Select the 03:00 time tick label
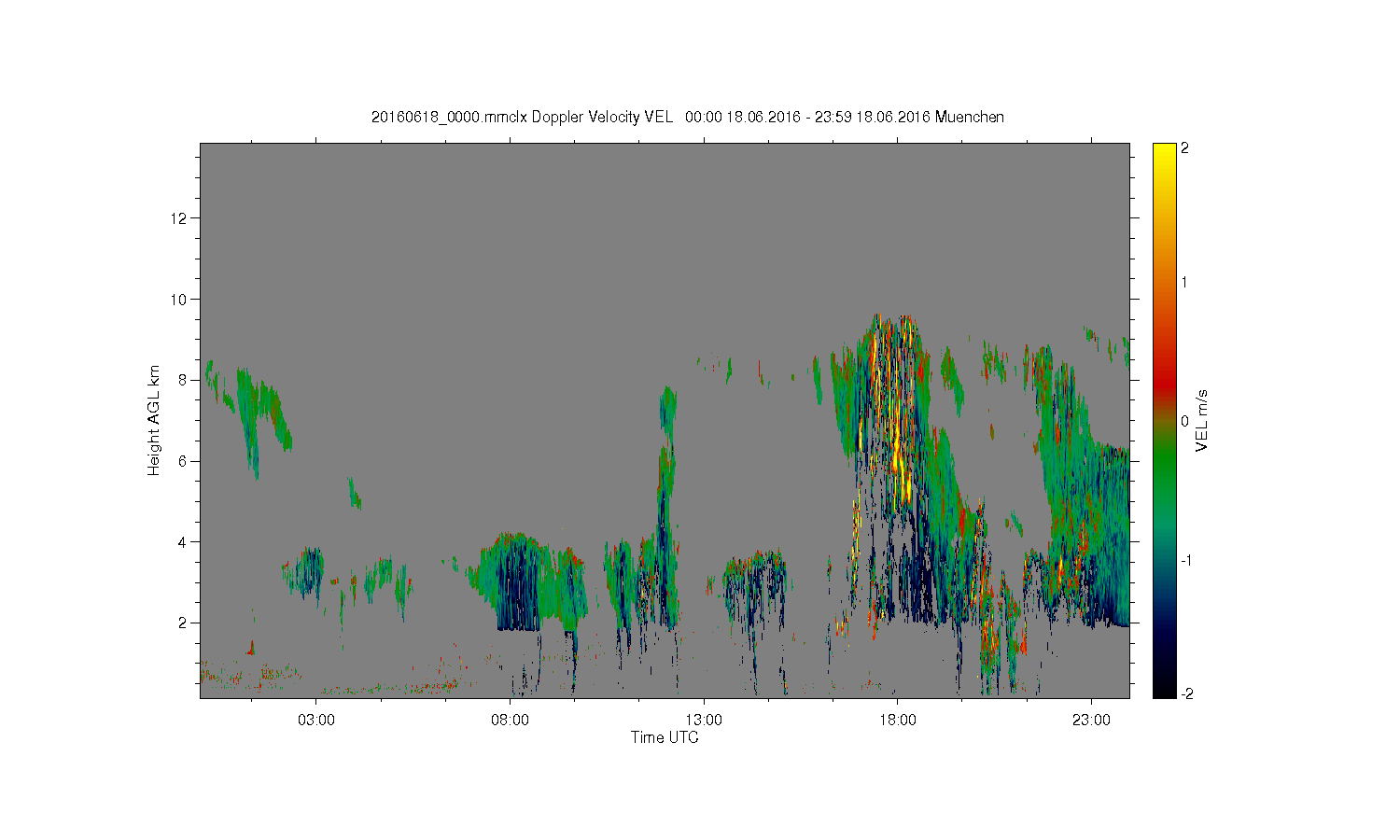This screenshot has width=1400, height=840. pyautogui.click(x=315, y=720)
